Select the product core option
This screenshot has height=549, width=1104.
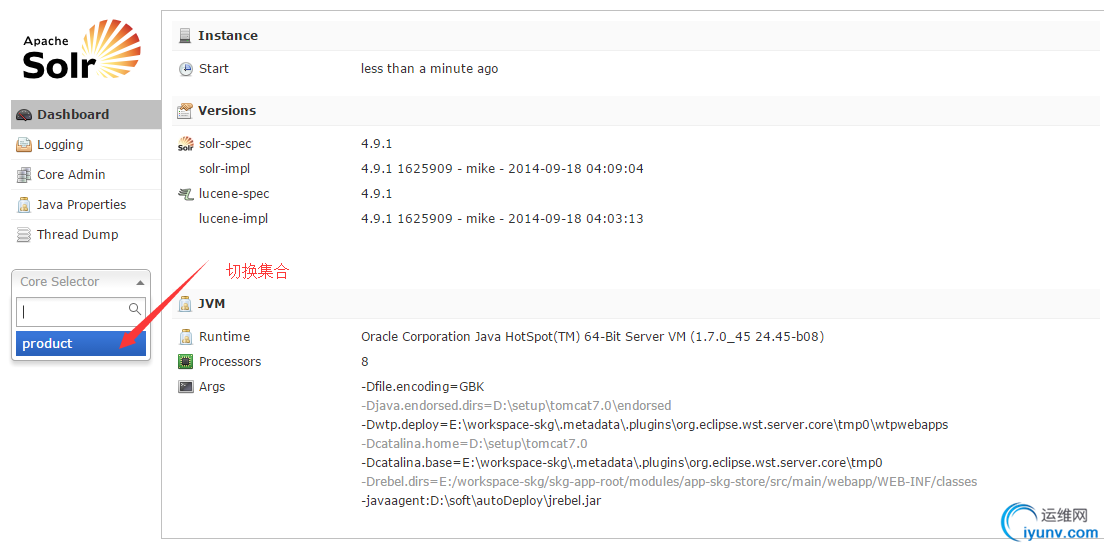tap(81, 343)
